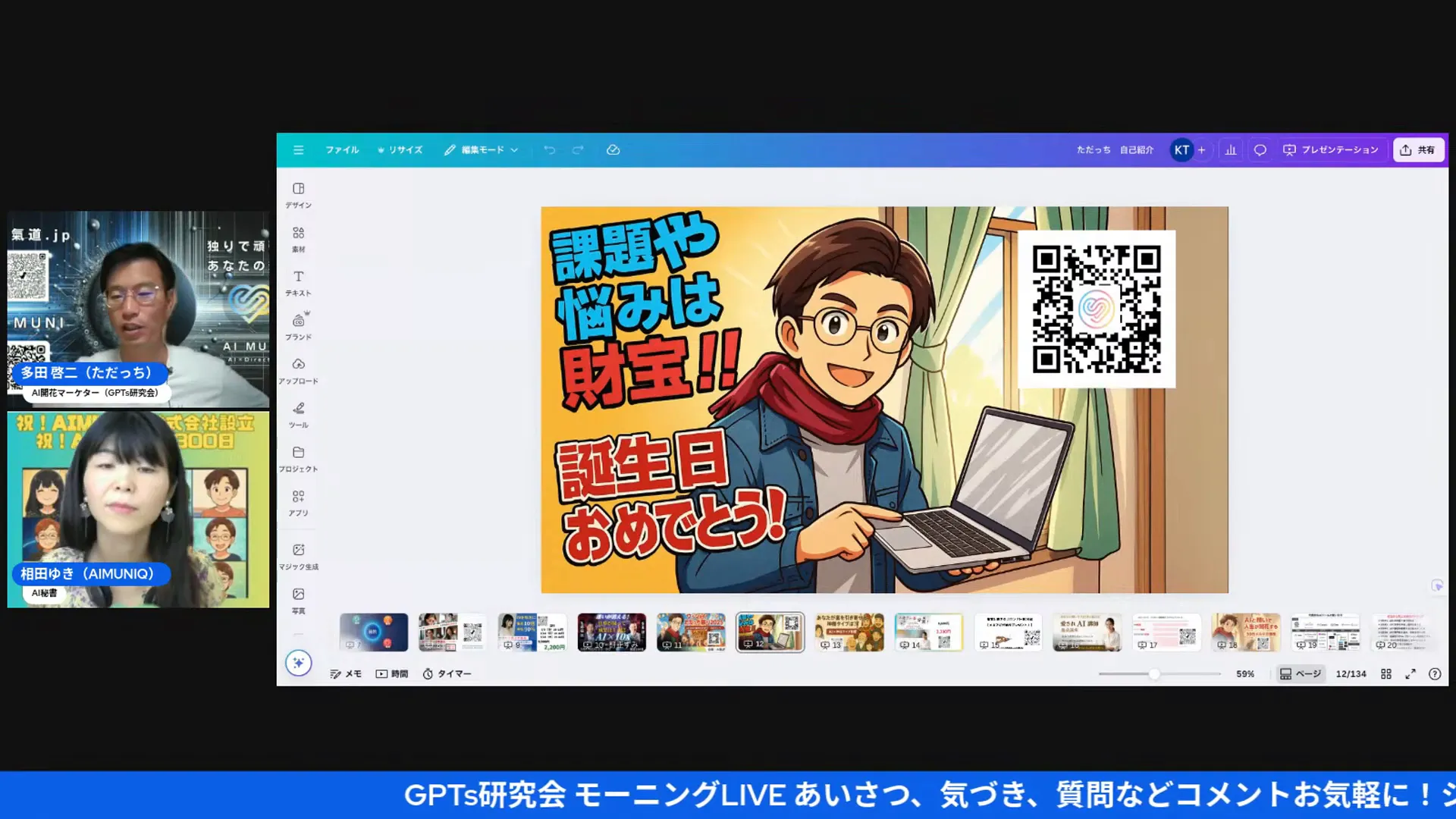The image size is (1456, 819).
Task: Toggle the ページ thumbnail view
Action: coord(1301,673)
